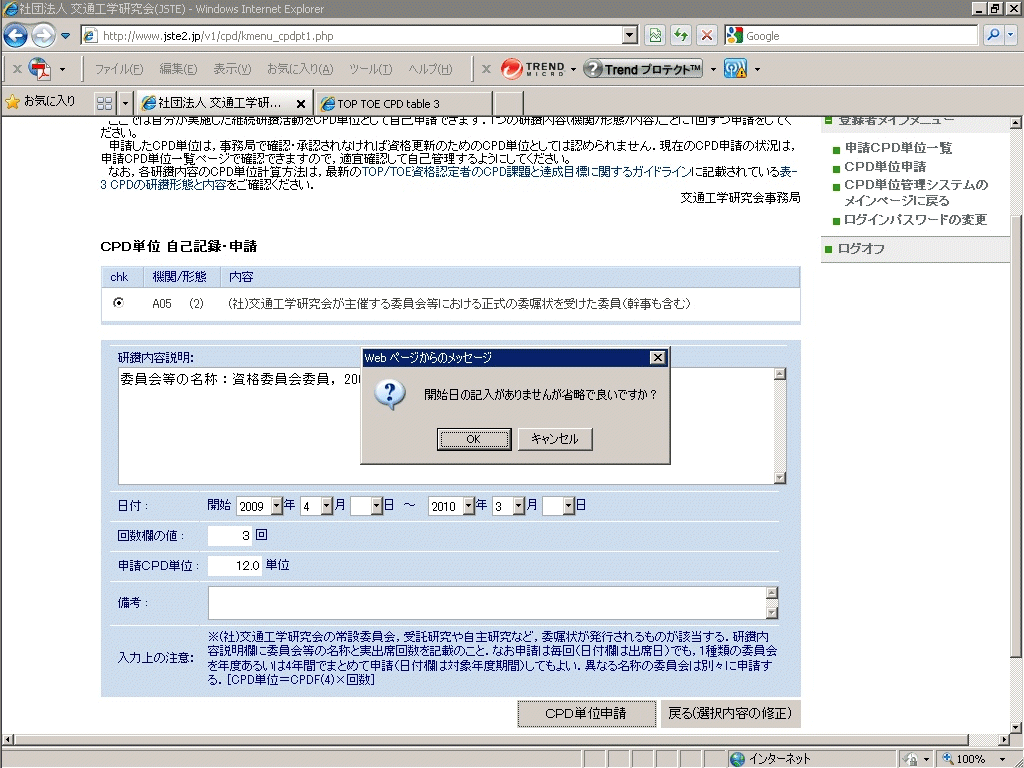Open CPD単位管理システムのメインページに戻る link
Viewport: 1024px width, 768px height.
(916, 193)
